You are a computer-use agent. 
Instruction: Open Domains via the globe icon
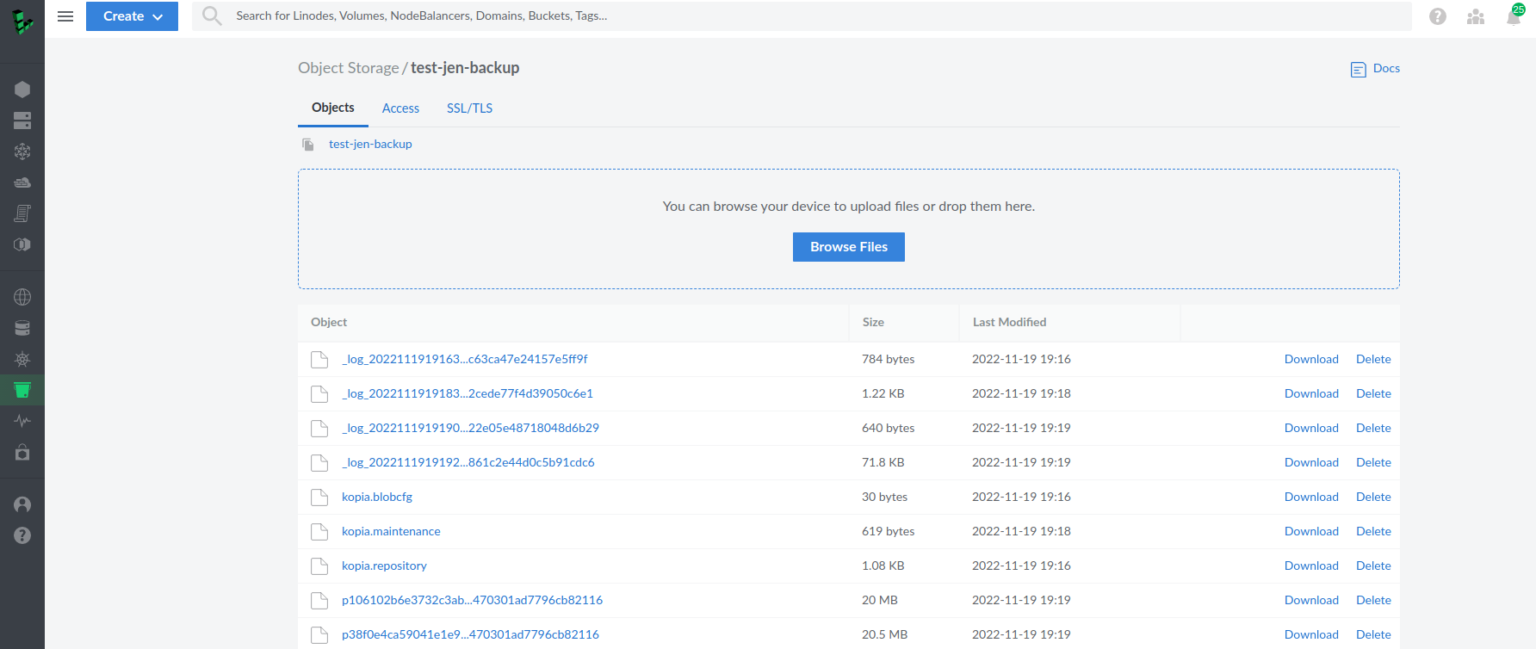coord(22,296)
